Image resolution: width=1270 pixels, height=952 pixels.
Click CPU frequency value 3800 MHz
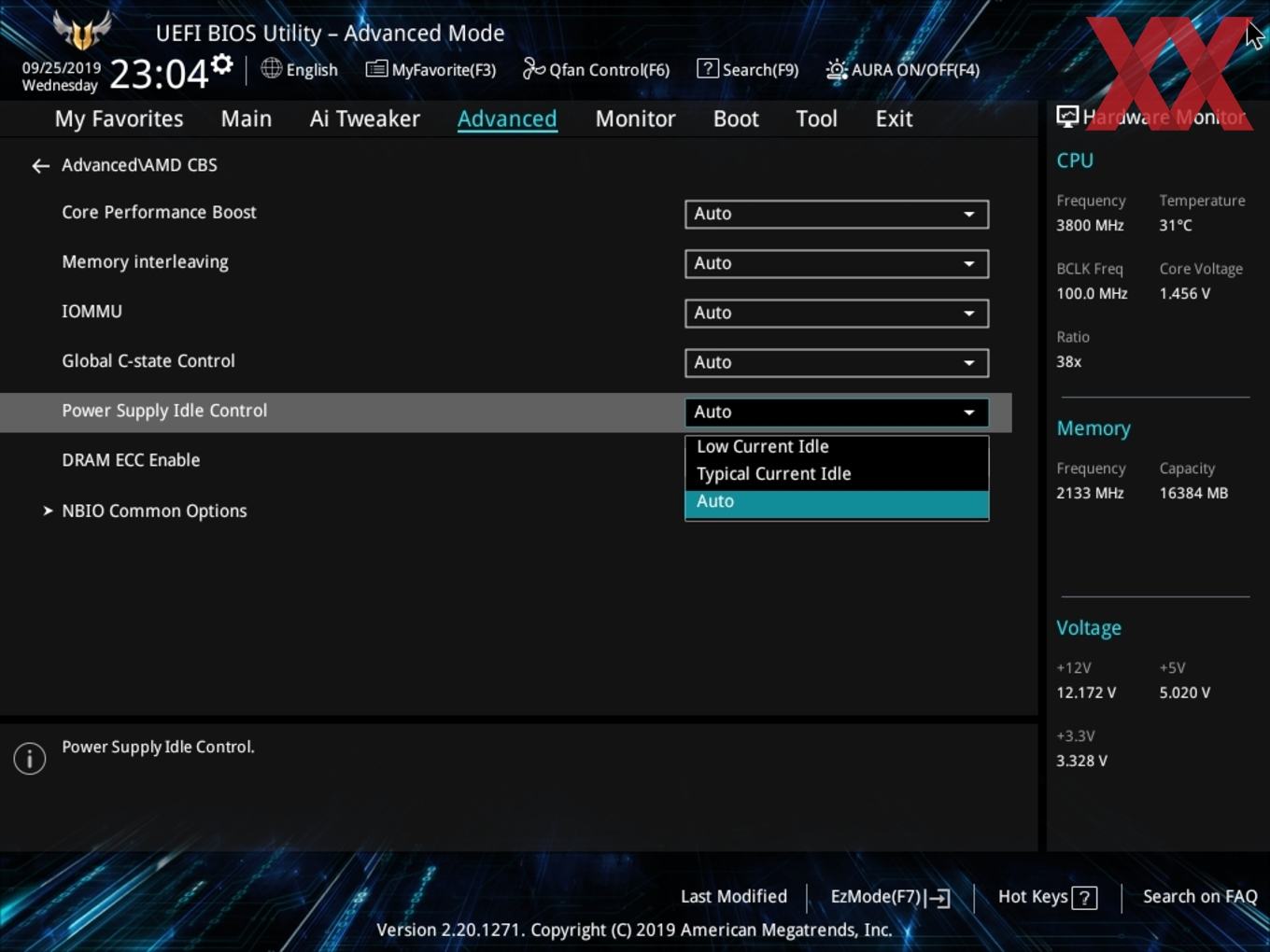pos(1090,226)
